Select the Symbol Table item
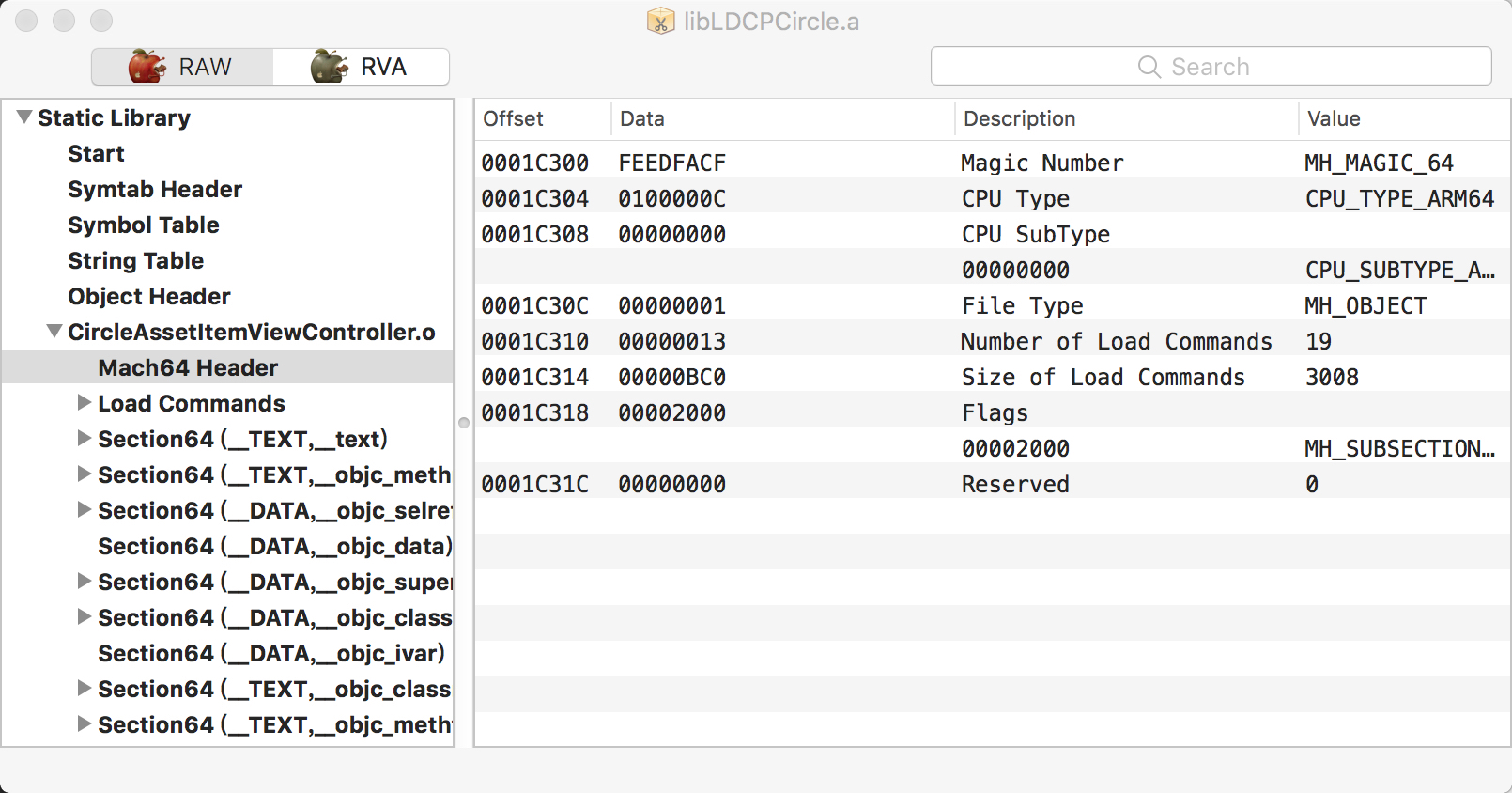Image resolution: width=1512 pixels, height=793 pixels. (144, 225)
